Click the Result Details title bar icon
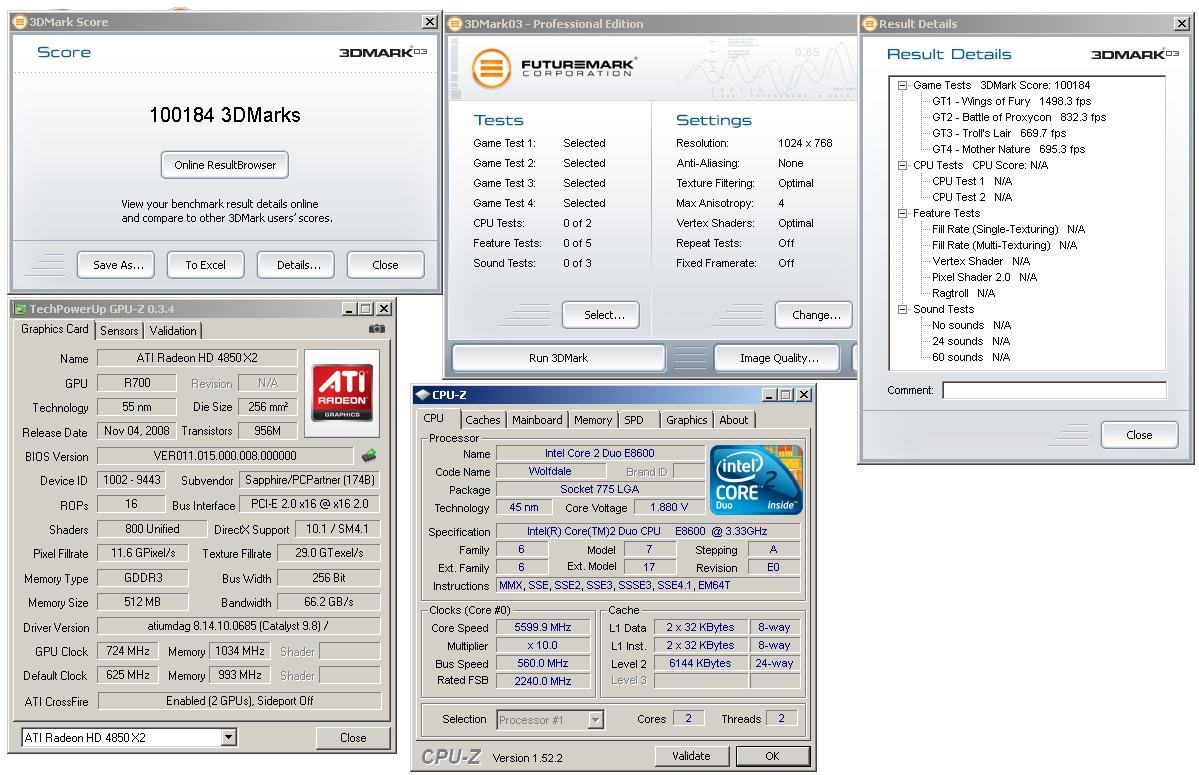1199x775 pixels. pyautogui.click(x=869, y=24)
